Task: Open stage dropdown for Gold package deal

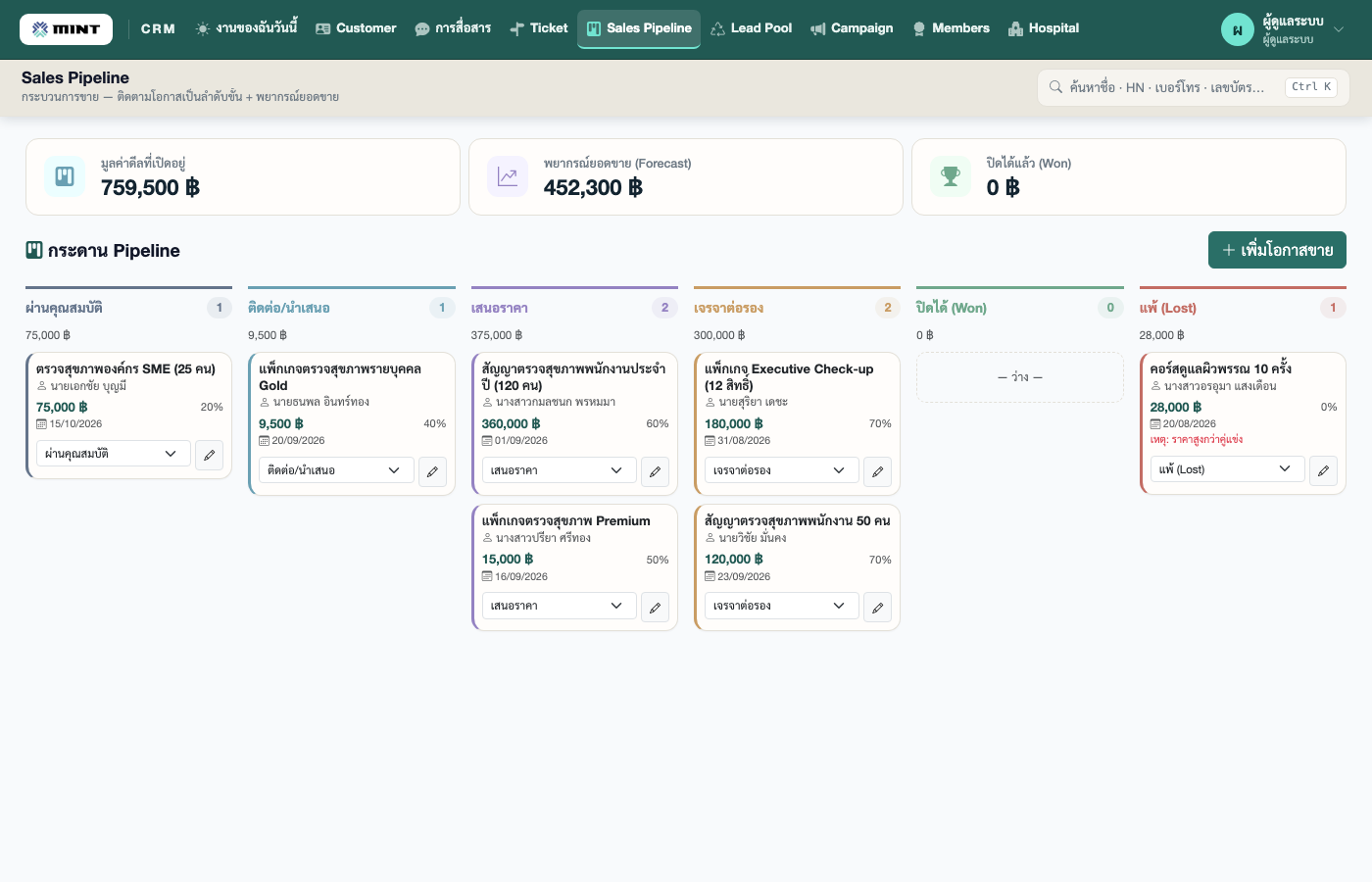Action: (336, 470)
